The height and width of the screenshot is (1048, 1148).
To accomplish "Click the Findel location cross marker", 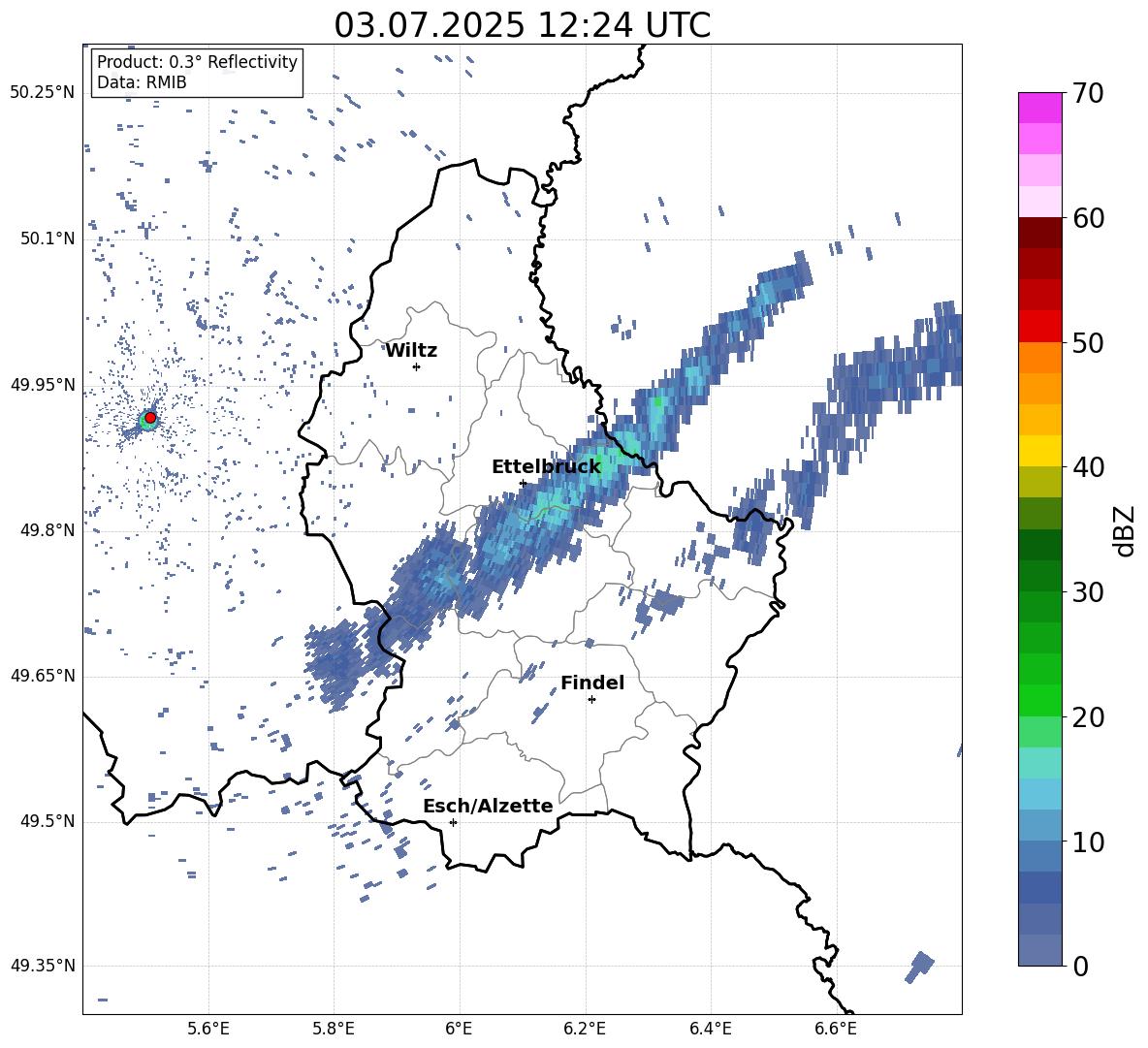I will (x=591, y=699).
